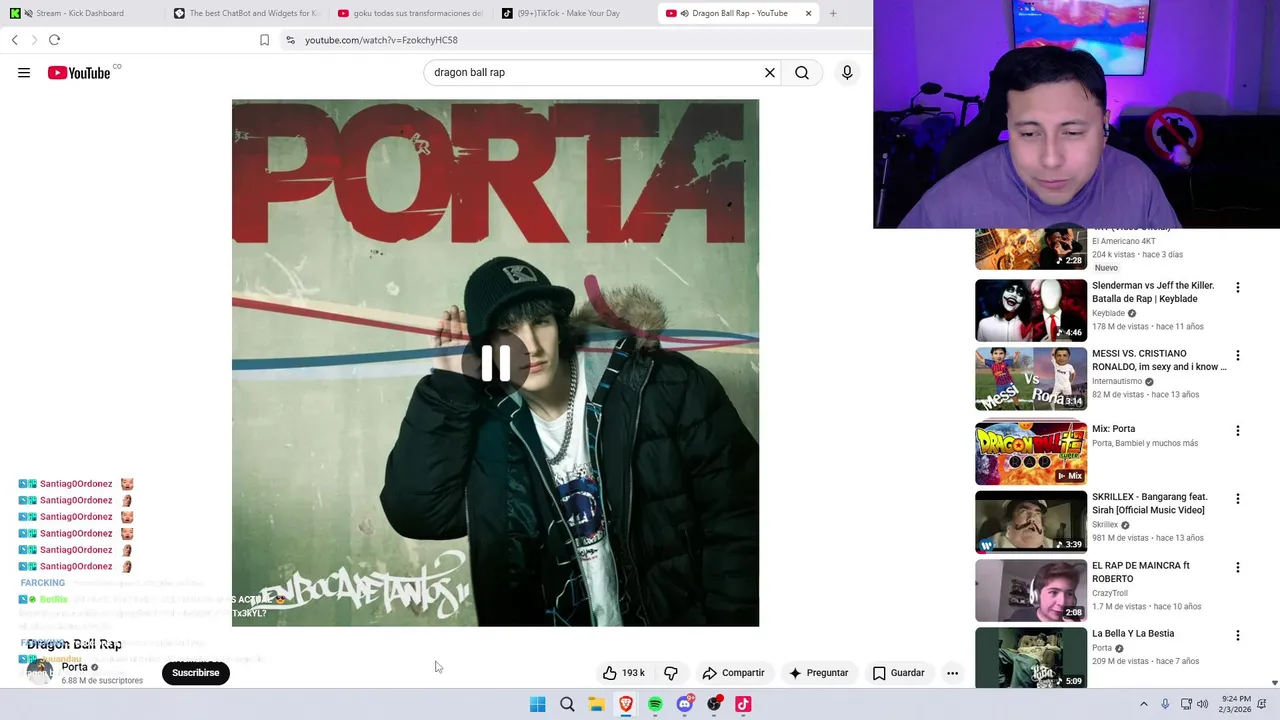Click the youtube.com URL address field
Screen dimensions: 1280x720
pos(381,40)
